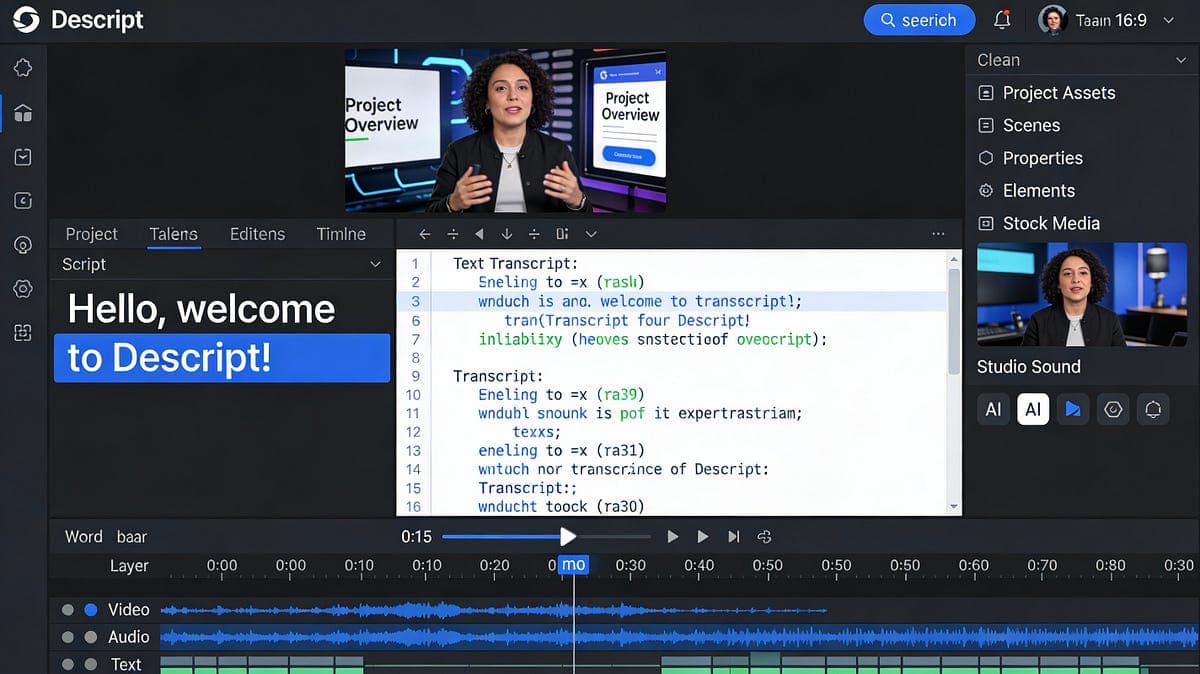Toggle the dark AI button
Viewport: 1200px width, 674px height.
[x=992, y=409]
